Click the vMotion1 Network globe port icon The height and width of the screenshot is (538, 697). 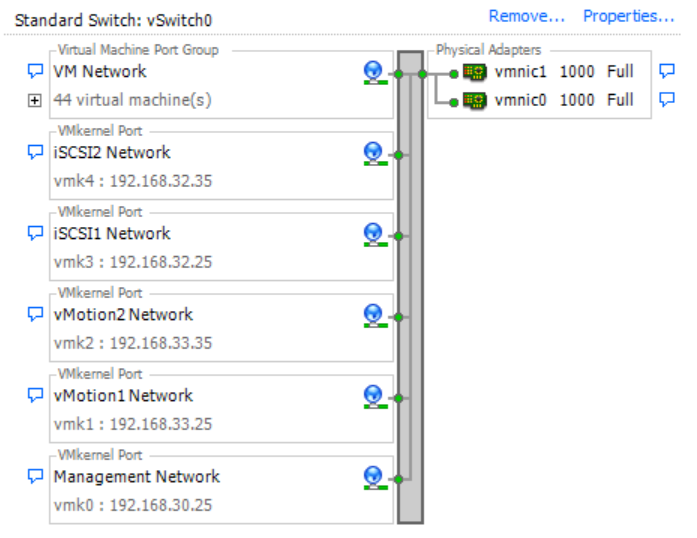(373, 396)
